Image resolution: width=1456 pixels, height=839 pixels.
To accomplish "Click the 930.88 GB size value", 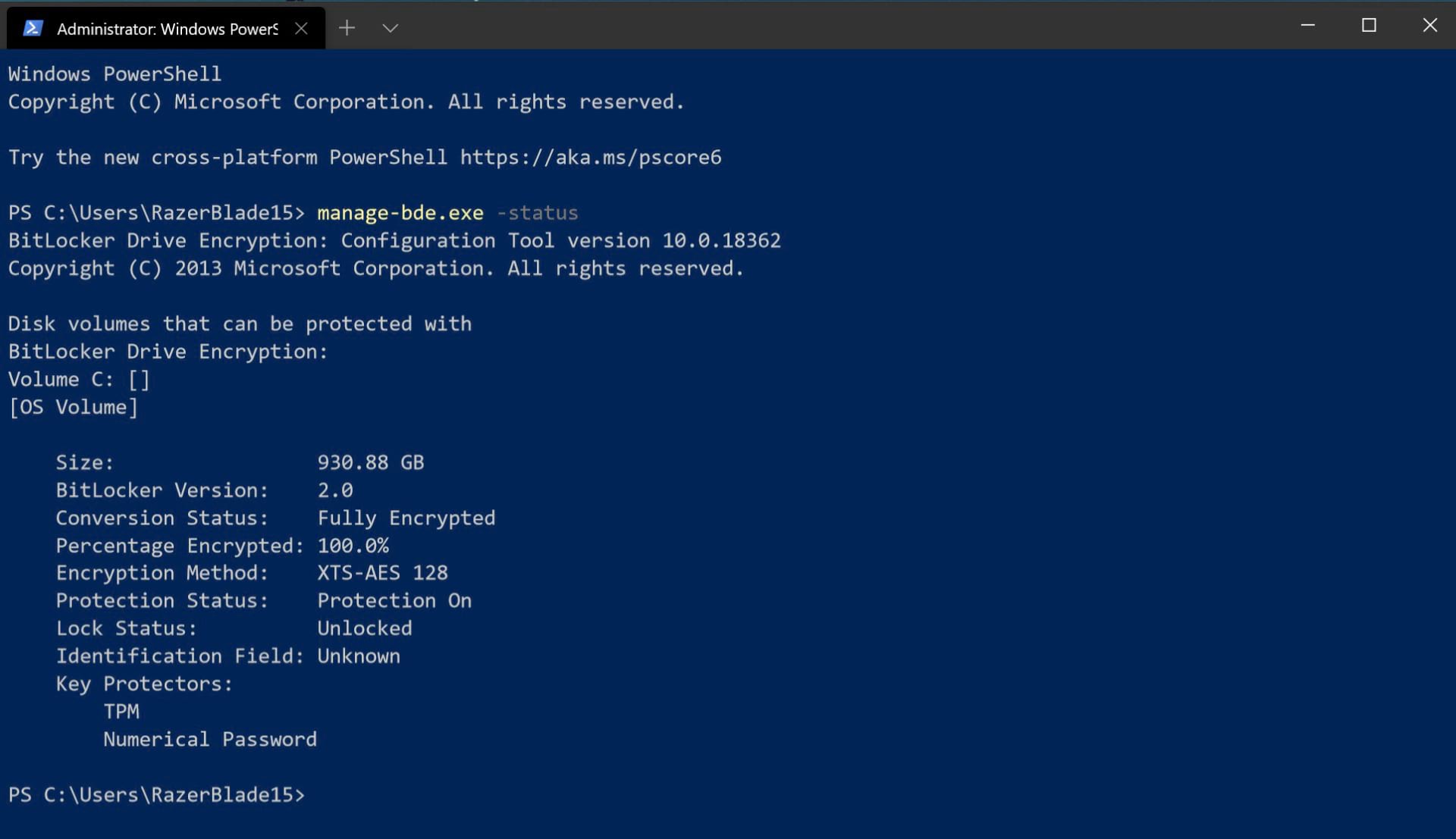I will tap(371, 462).
